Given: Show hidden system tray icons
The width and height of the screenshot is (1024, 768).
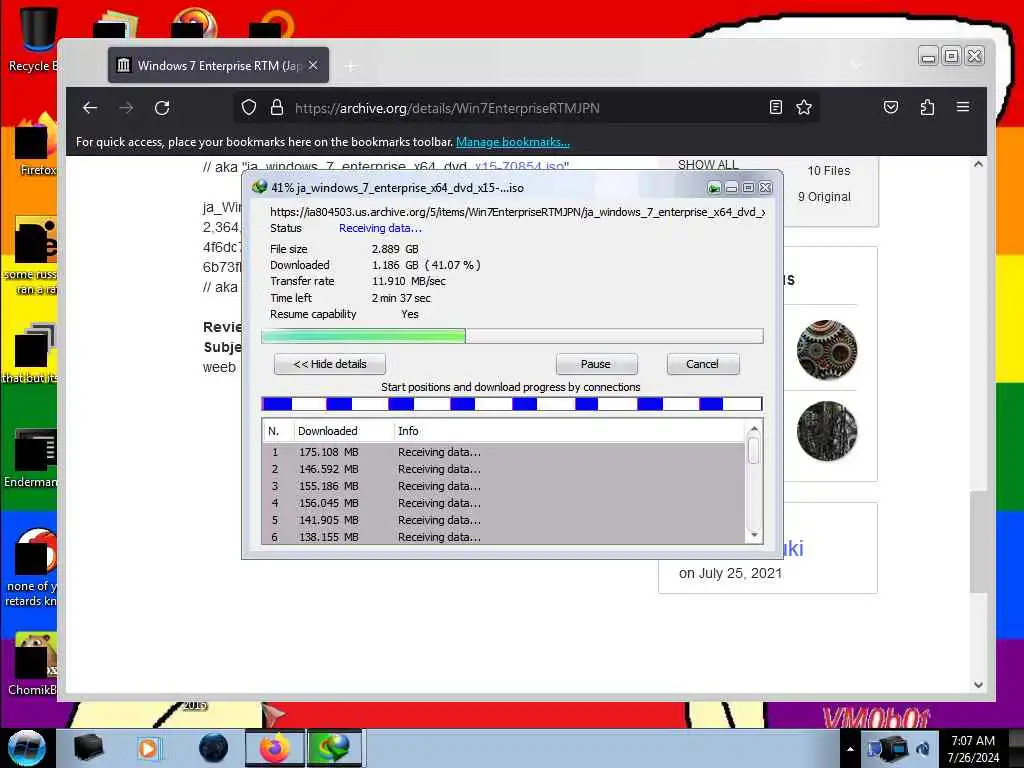Looking at the screenshot, I should click(850, 749).
